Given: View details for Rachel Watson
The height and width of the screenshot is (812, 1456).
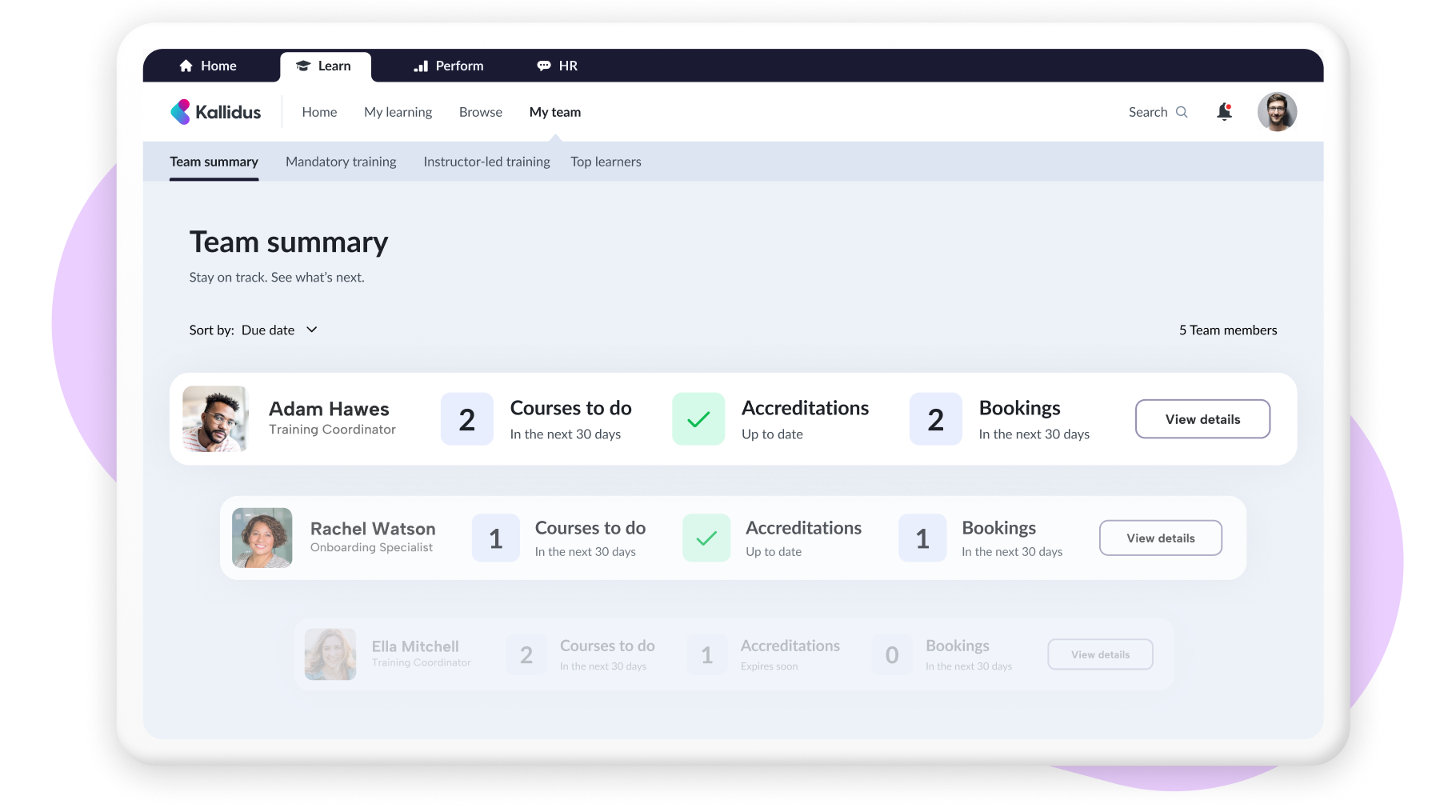Looking at the screenshot, I should pyautogui.click(x=1160, y=538).
